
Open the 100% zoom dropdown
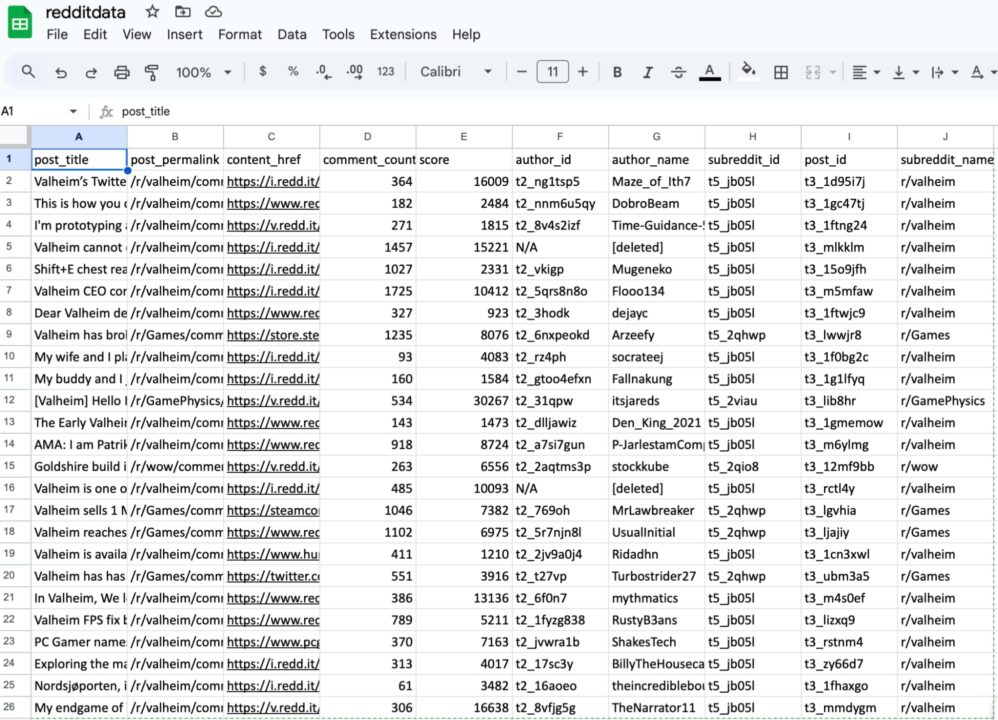pos(203,72)
